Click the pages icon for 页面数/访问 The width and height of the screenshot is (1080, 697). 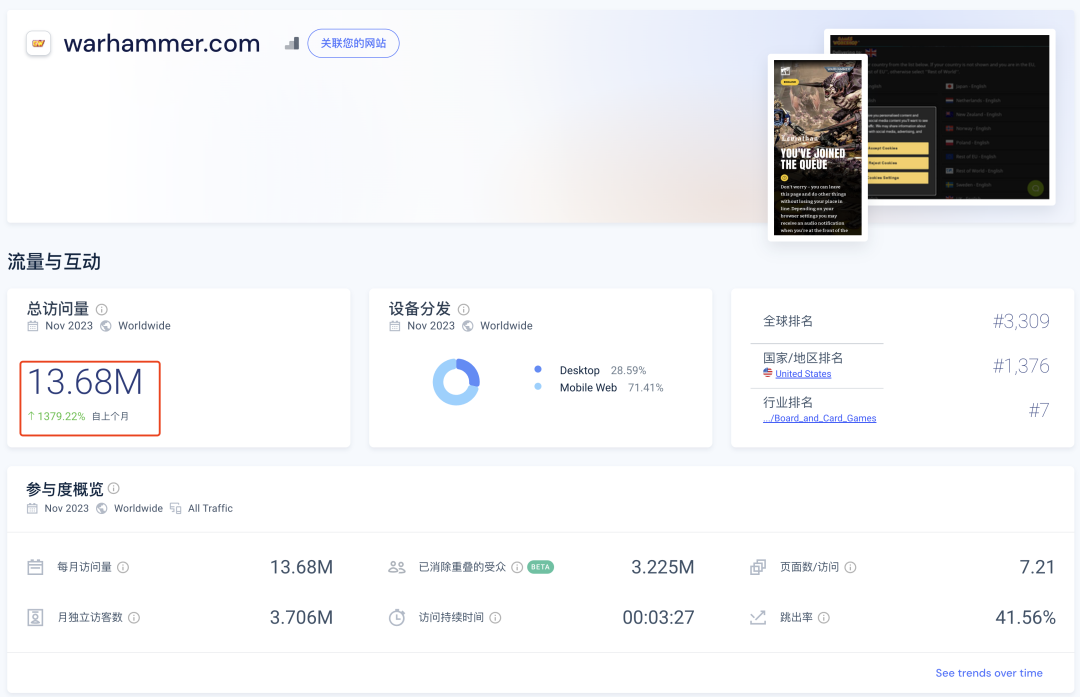tap(758, 568)
